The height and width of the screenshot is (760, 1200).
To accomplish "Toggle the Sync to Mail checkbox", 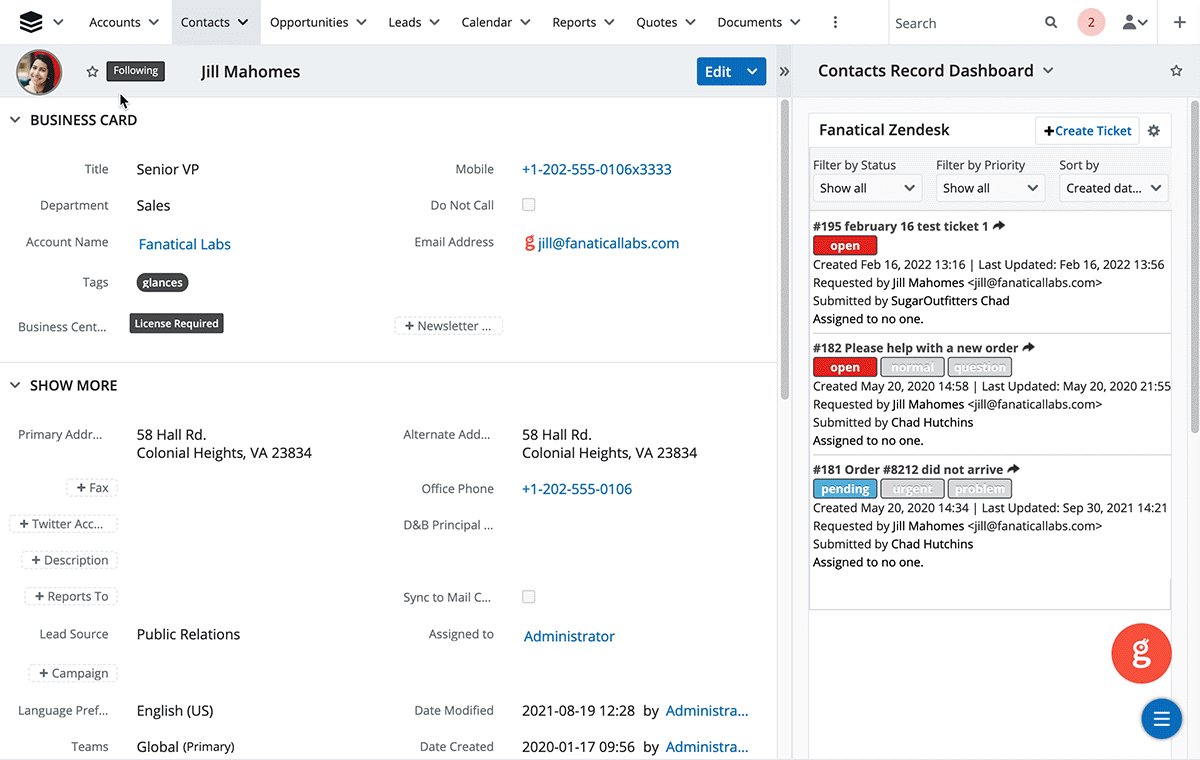I will [x=529, y=597].
